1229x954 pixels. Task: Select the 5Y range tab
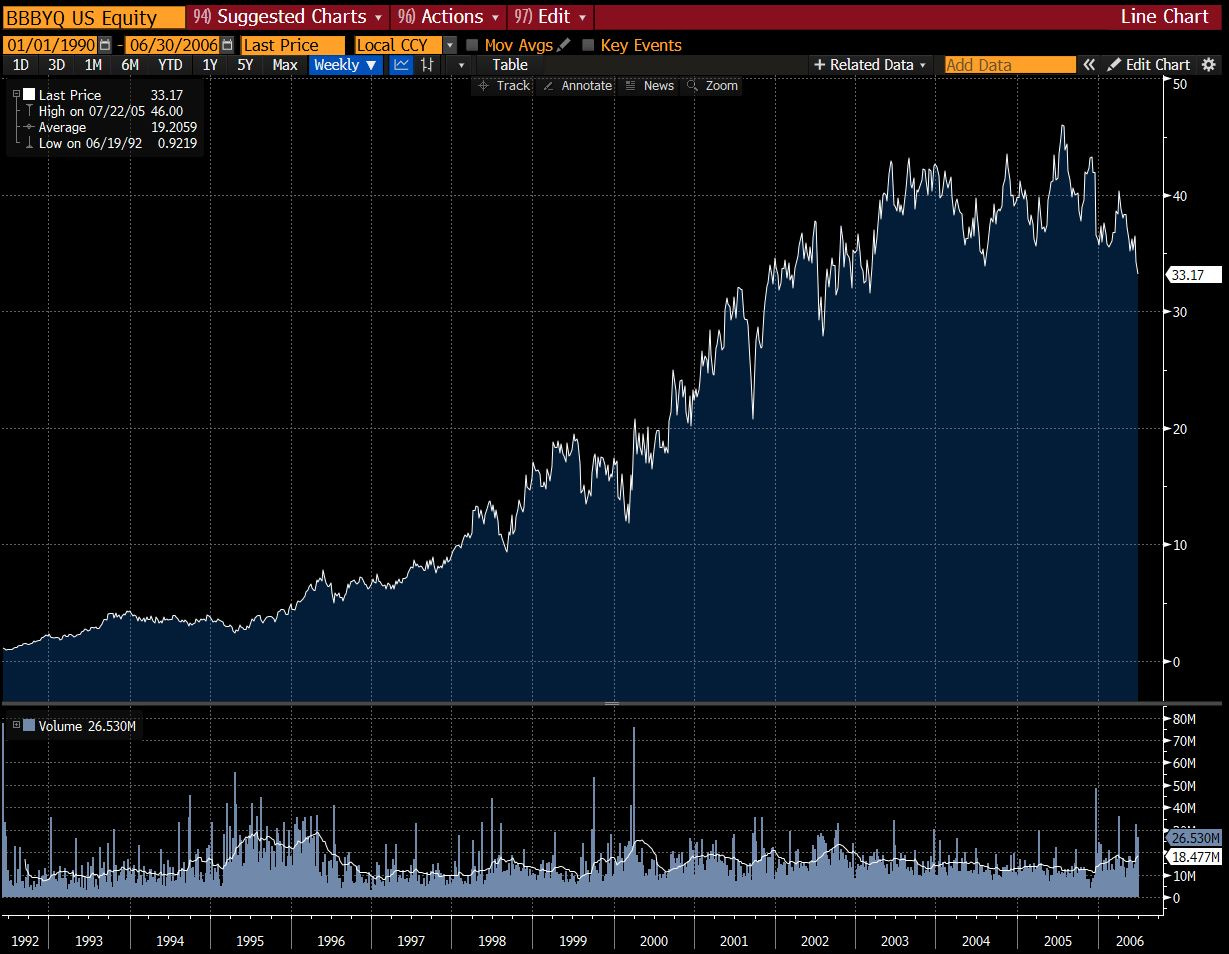pyautogui.click(x=245, y=65)
